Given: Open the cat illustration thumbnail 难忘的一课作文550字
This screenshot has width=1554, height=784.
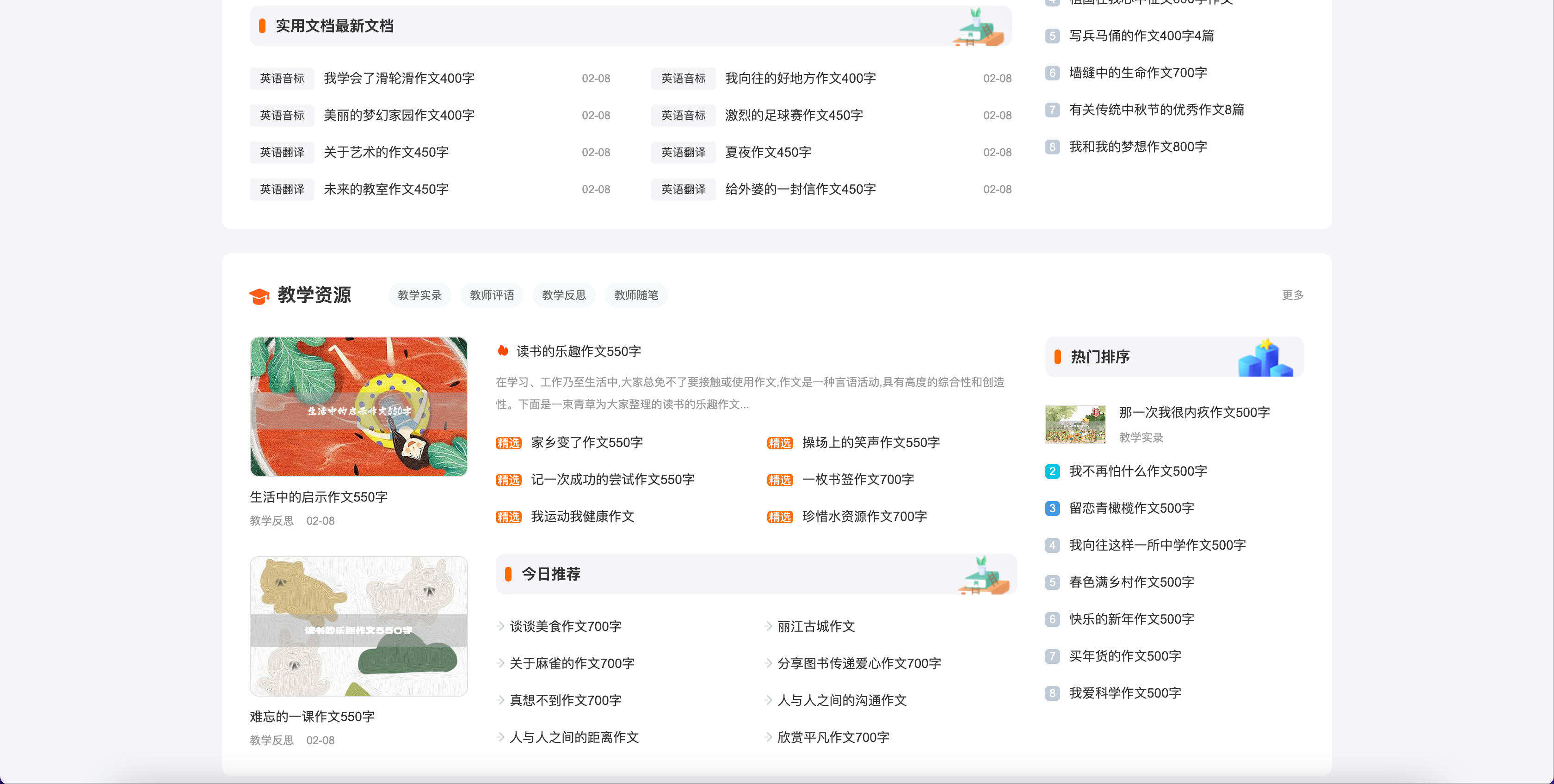Looking at the screenshot, I should point(358,626).
